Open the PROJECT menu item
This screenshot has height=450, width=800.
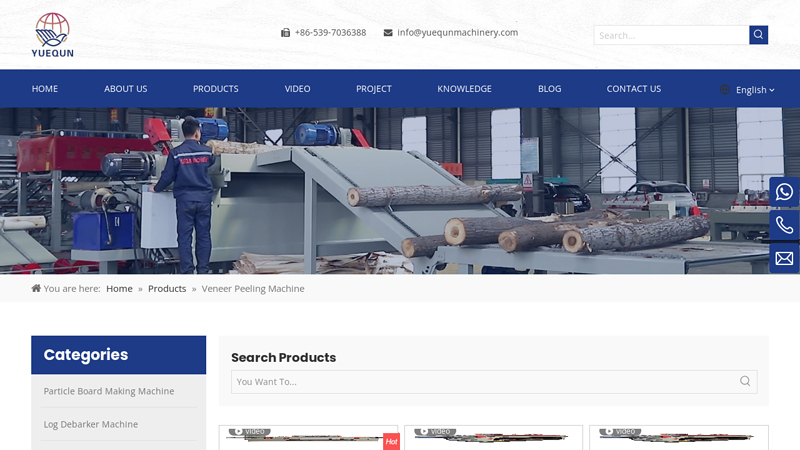(373, 89)
